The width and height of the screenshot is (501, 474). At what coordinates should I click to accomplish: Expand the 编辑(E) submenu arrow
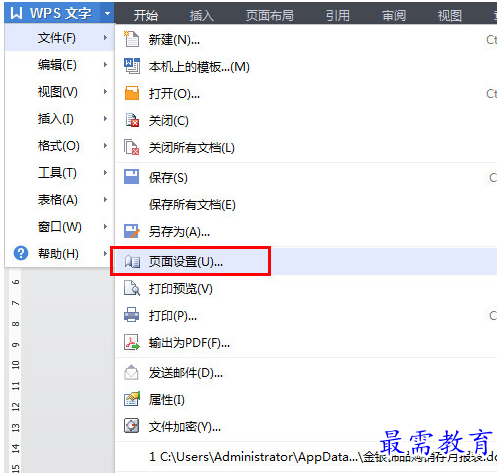click(105, 64)
